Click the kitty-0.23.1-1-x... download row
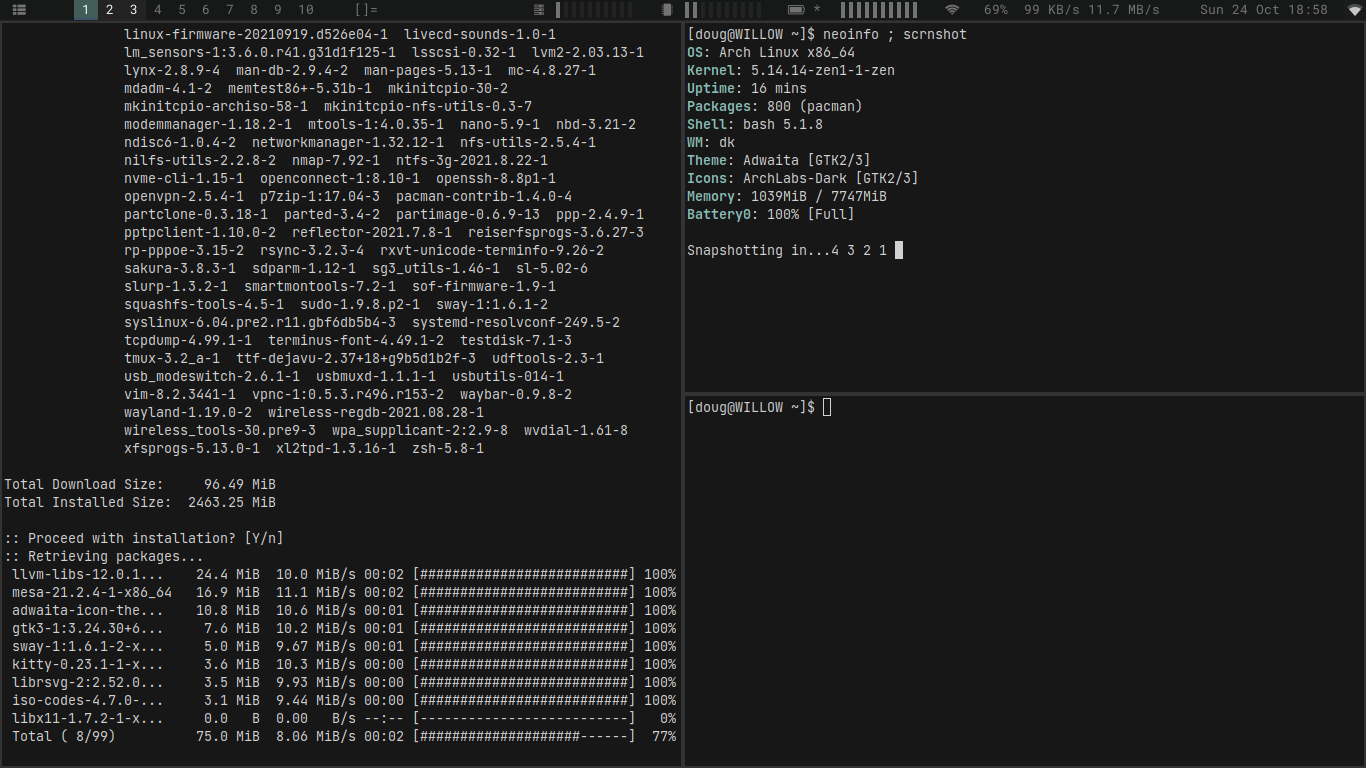The image size is (1366, 768). tap(344, 665)
